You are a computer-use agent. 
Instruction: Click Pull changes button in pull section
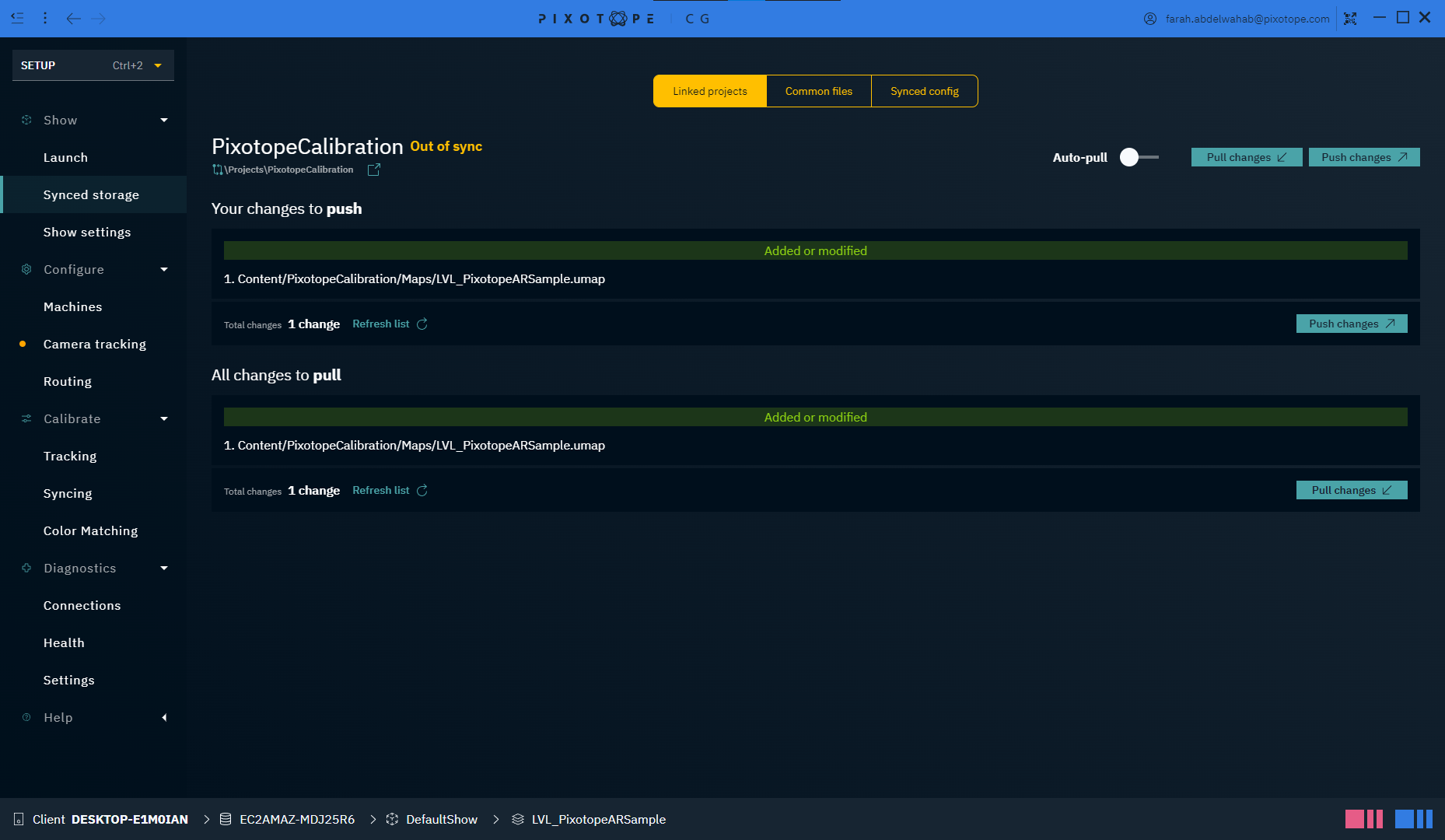coord(1352,490)
